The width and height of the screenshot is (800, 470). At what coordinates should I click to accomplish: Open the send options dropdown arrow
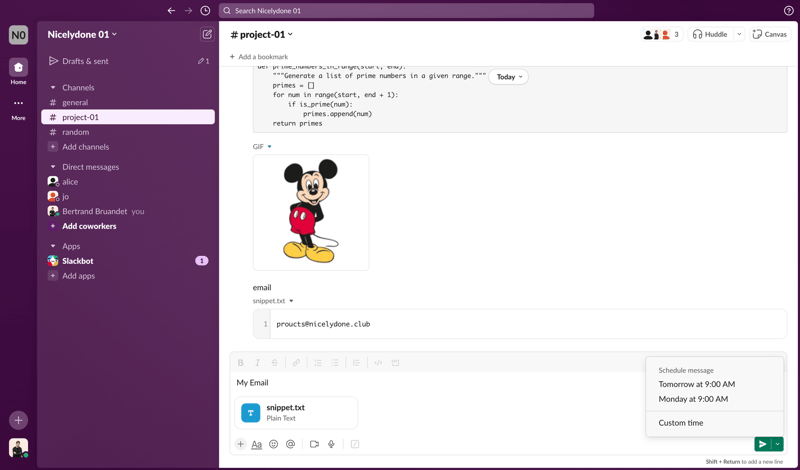click(x=777, y=444)
